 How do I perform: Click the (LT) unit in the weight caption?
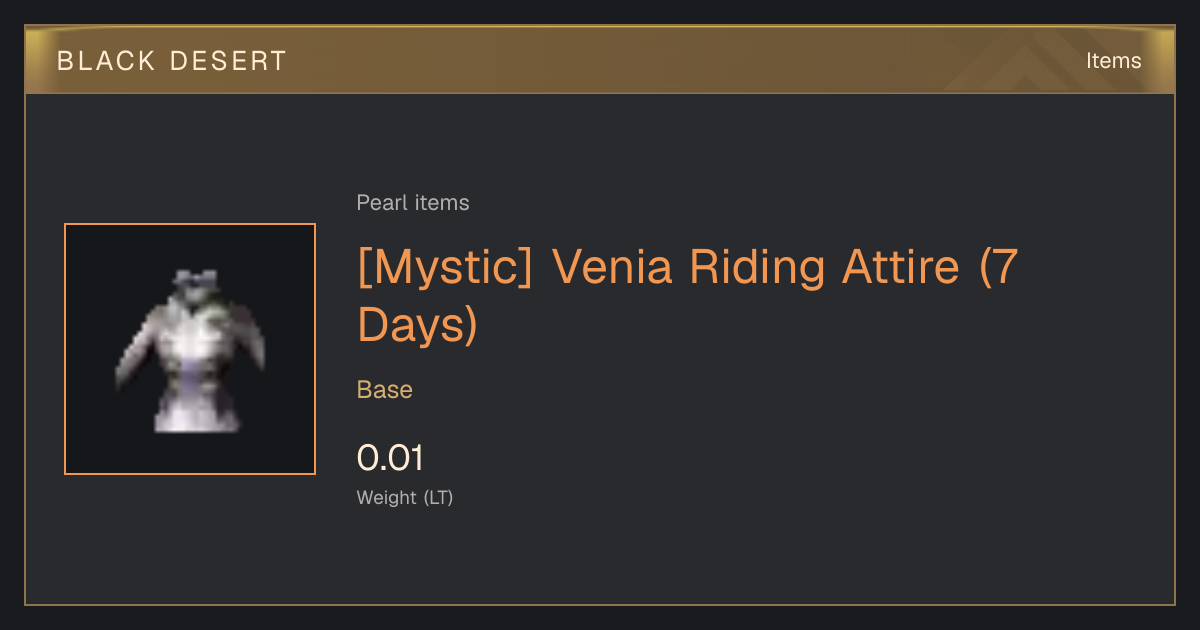[x=438, y=498]
